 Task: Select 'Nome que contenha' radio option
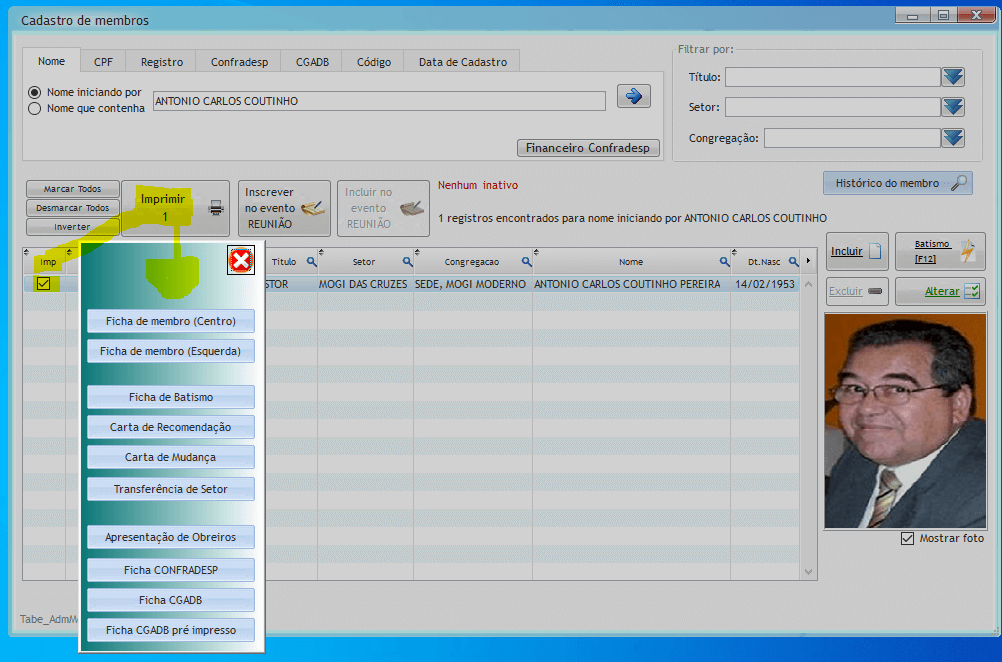[35, 109]
